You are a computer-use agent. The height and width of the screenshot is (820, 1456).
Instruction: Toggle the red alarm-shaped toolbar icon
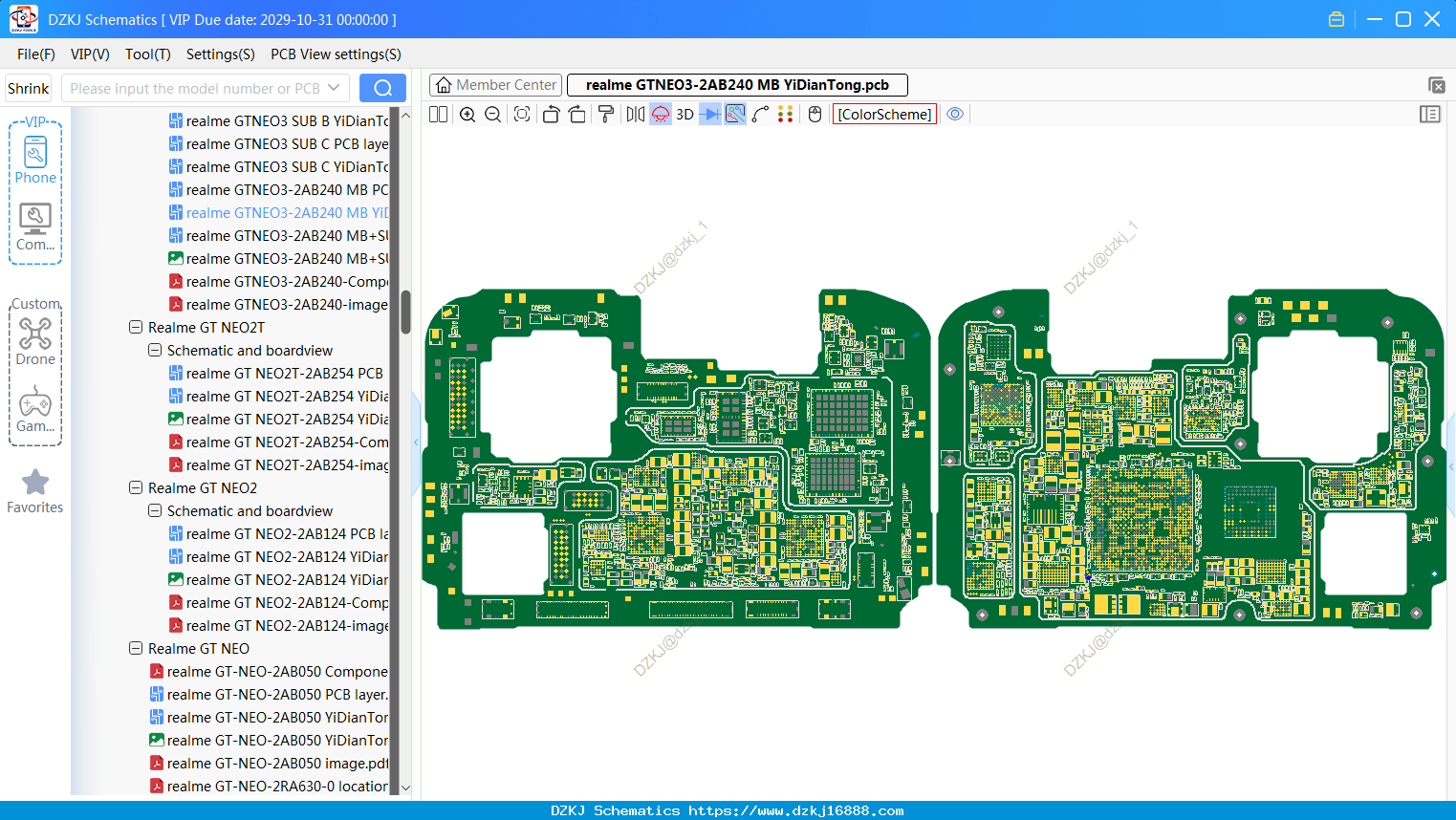coord(661,115)
